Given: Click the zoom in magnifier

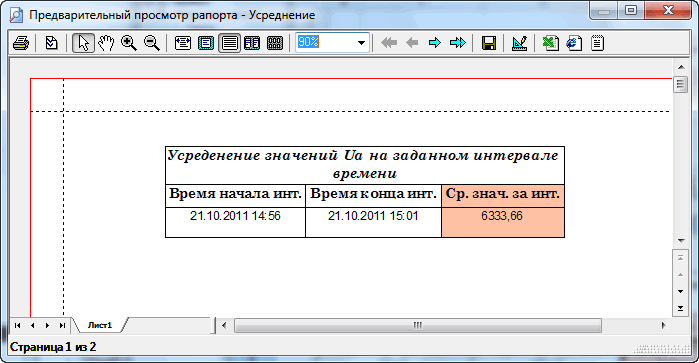Looking at the screenshot, I should 129,43.
